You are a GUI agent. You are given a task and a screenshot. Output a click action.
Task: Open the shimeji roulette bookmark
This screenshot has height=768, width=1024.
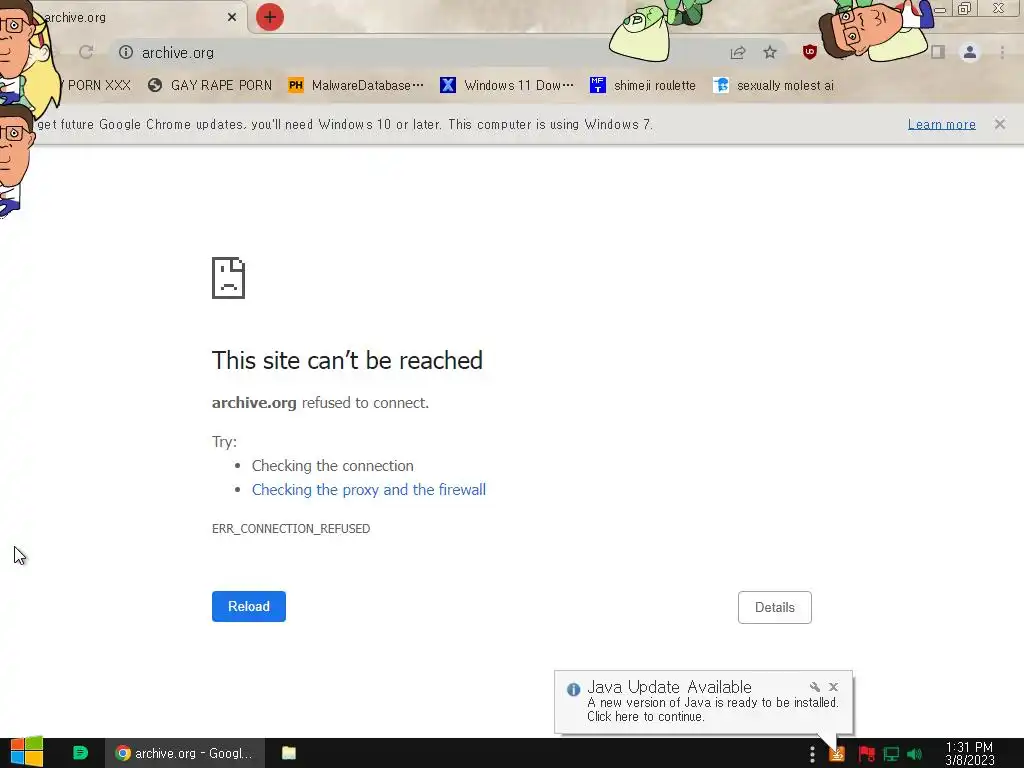643,86
